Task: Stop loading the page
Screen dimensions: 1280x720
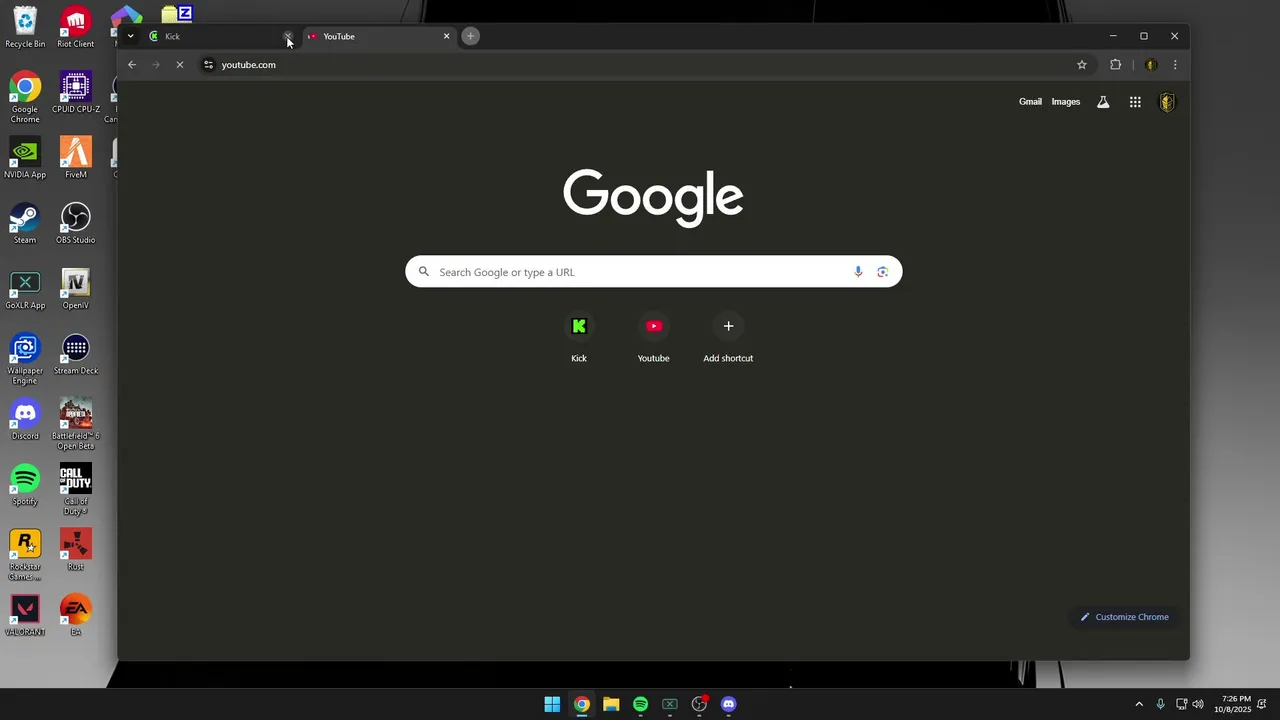Action: tap(180, 65)
